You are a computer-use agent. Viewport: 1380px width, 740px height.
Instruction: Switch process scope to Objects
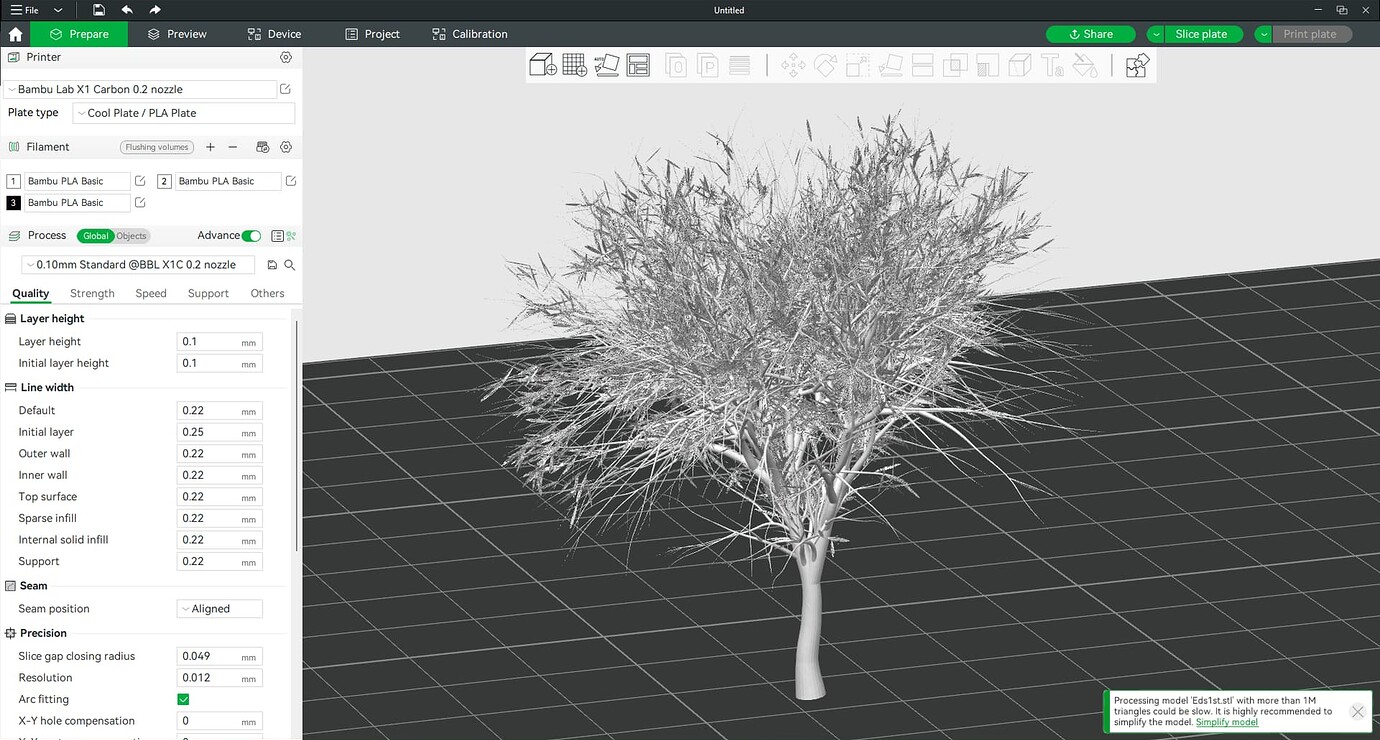click(x=131, y=236)
